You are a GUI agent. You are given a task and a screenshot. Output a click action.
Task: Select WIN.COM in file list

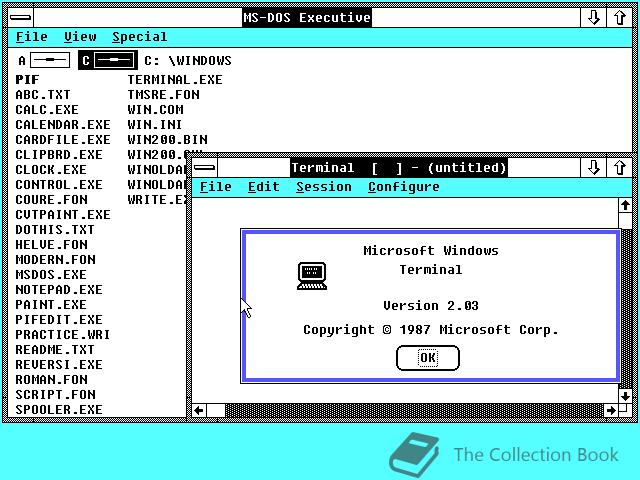pyautogui.click(x=156, y=110)
